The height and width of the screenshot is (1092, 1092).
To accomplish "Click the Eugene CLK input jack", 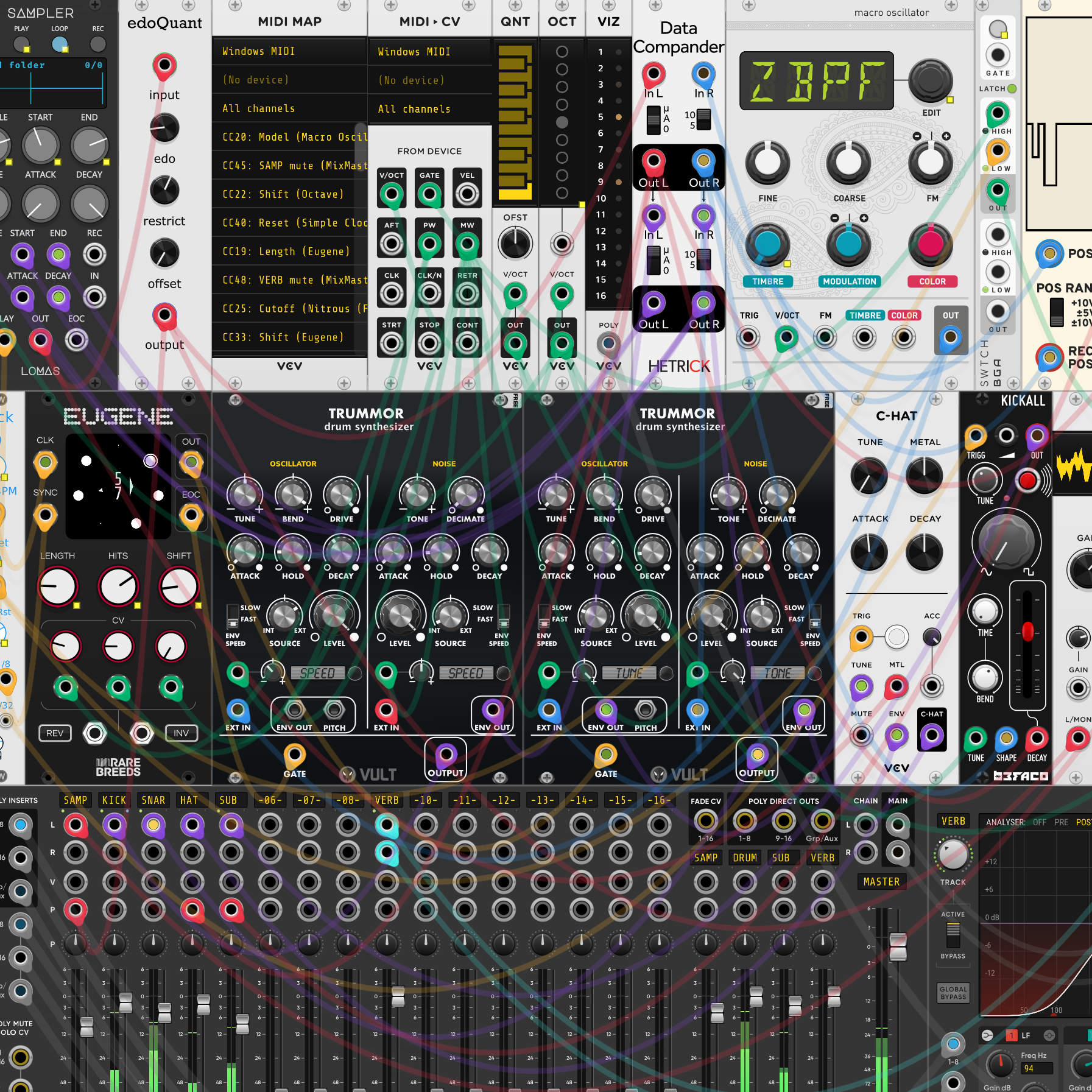I will point(45,463).
